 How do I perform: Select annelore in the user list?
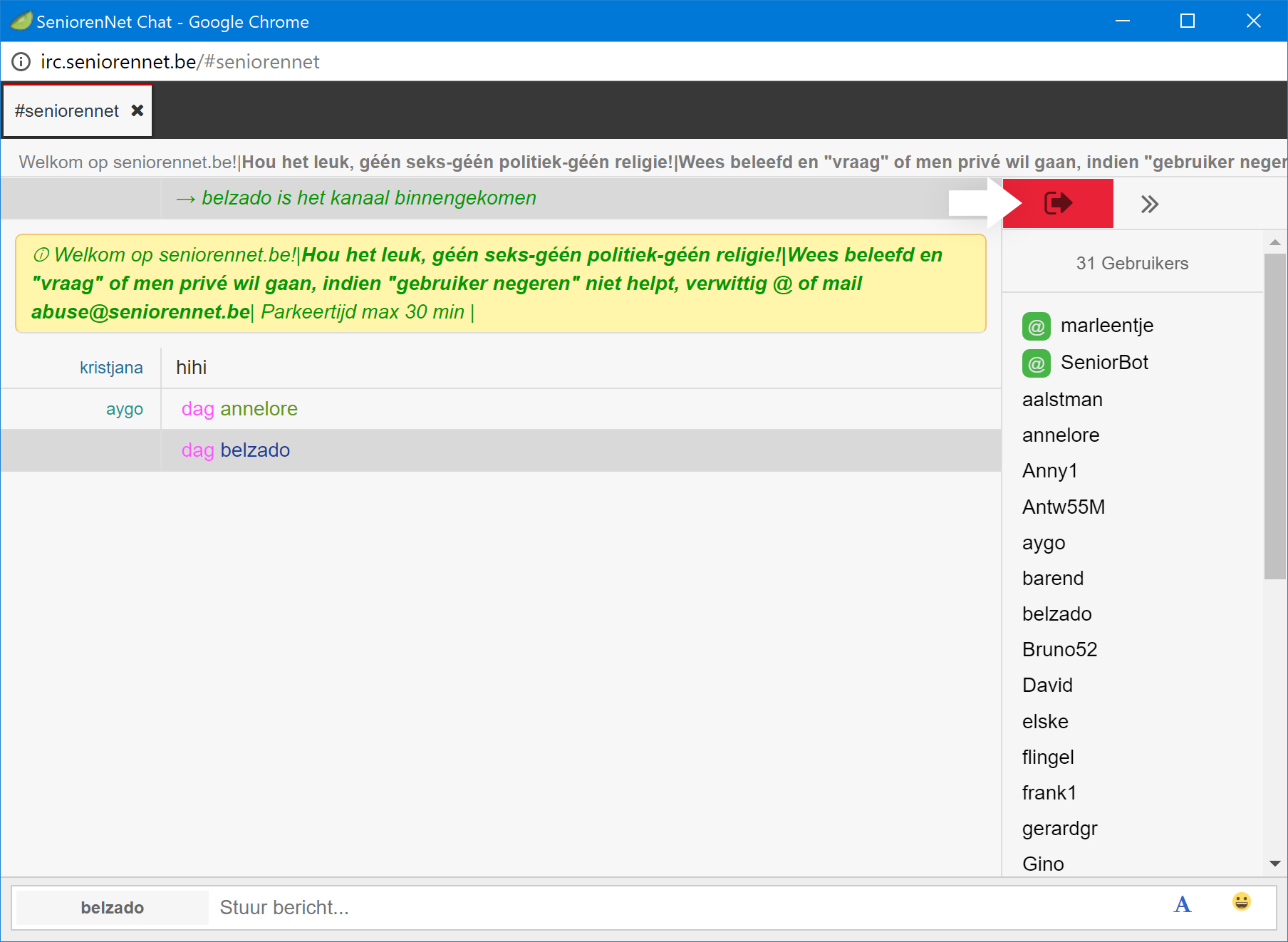[1060, 435]
